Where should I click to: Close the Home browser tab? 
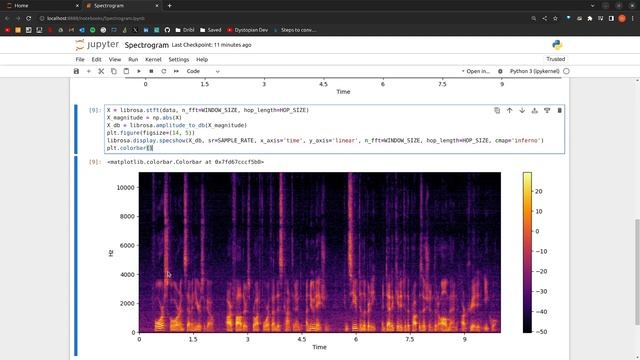(78, 6)
